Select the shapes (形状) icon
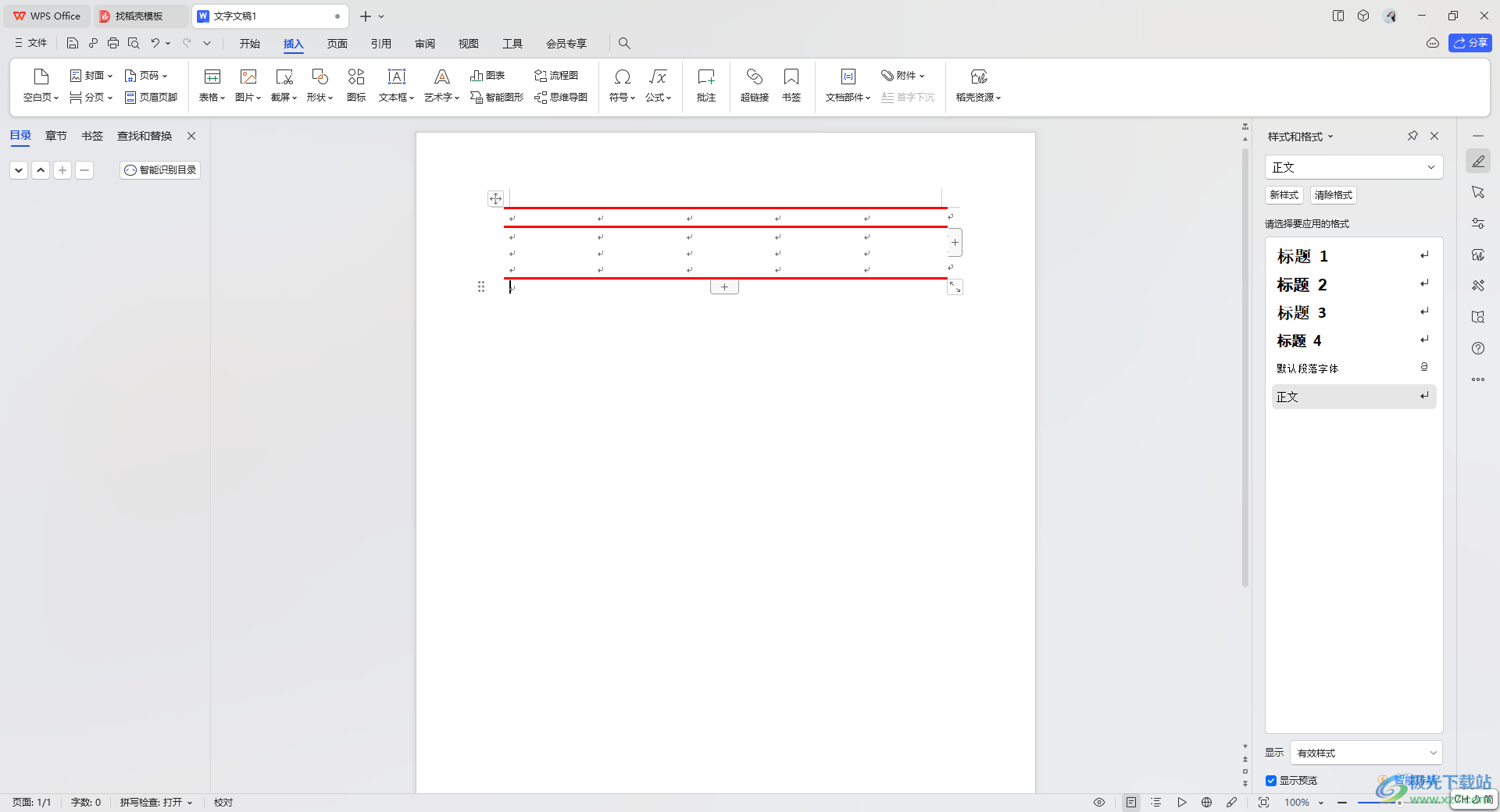 [320, 77]
